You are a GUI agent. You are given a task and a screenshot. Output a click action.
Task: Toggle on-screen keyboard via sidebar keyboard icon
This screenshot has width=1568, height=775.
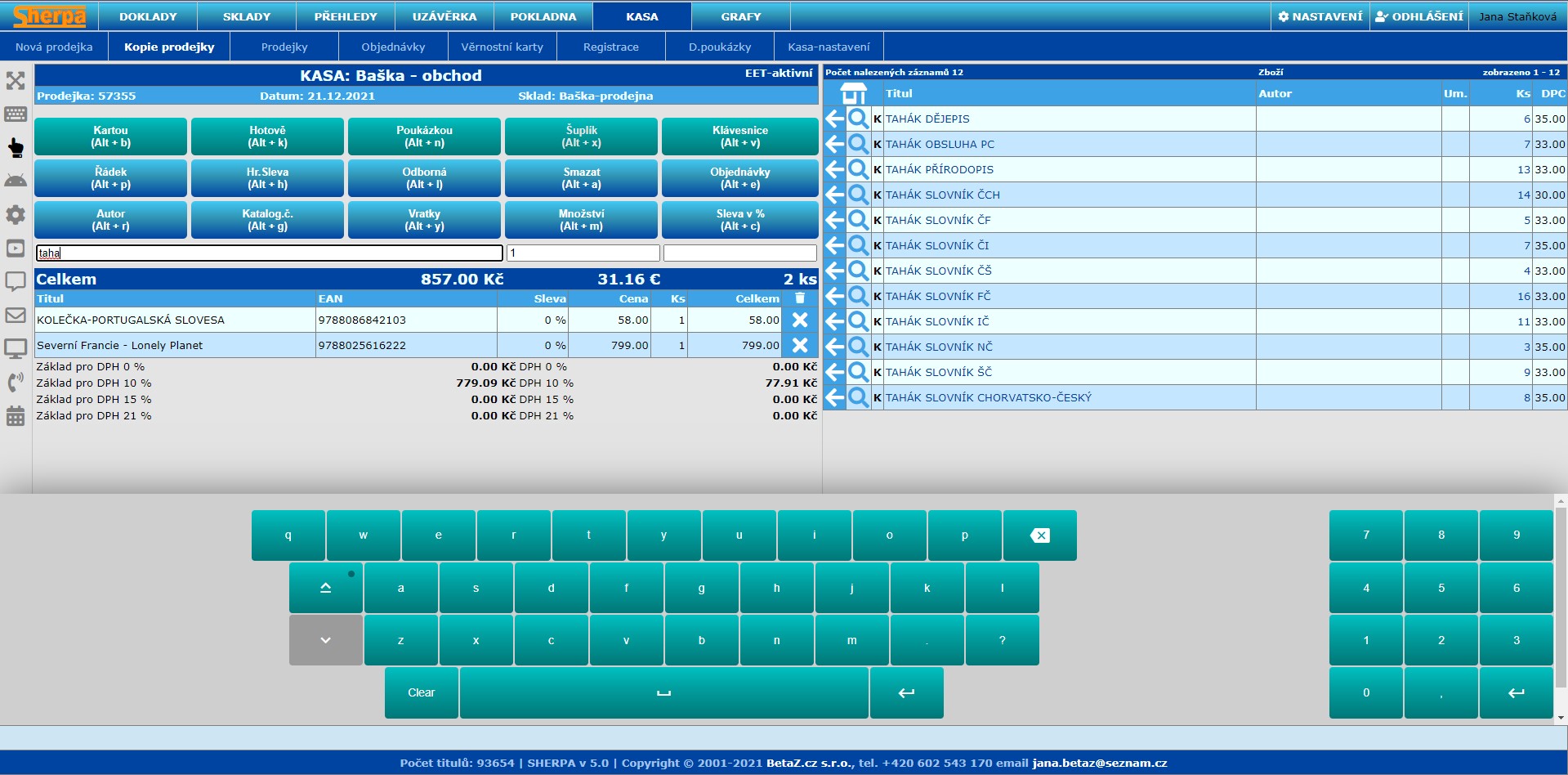(16, 114)
